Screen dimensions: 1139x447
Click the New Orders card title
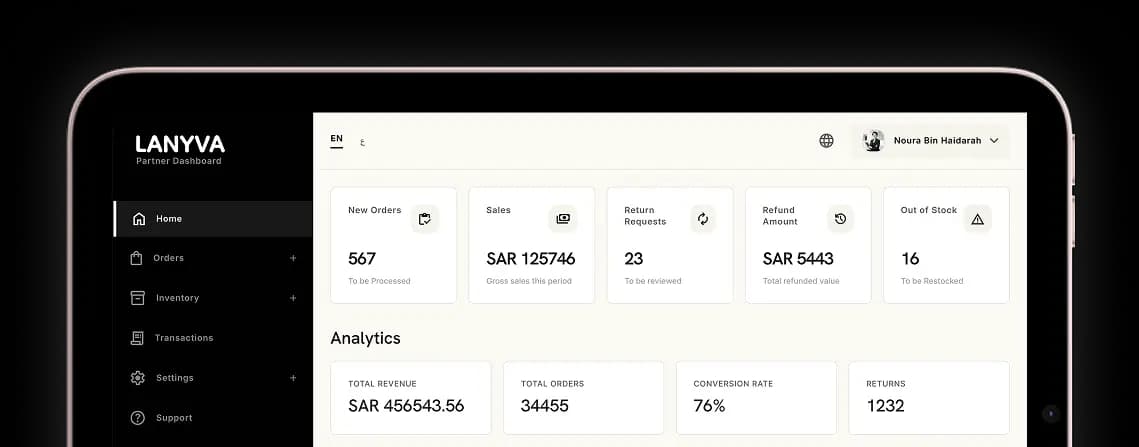click(374, 210)
